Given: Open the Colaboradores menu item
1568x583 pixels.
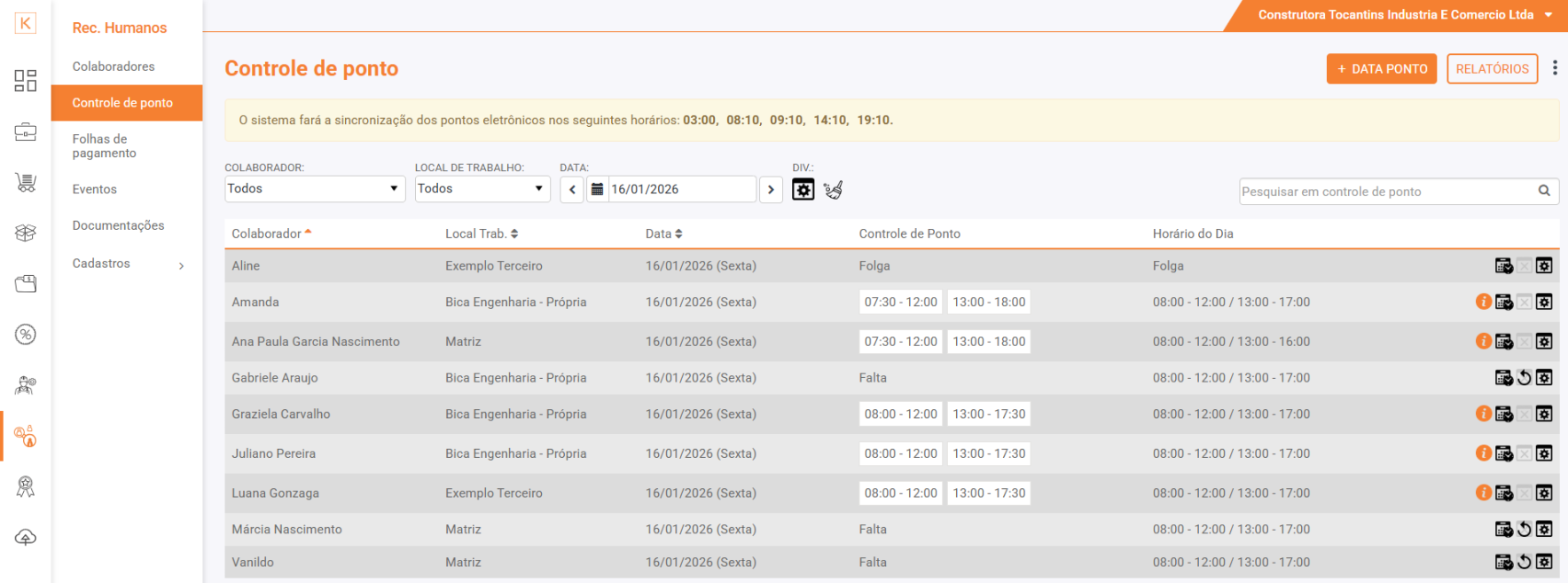Looking at the screenshot, I should (x=114, y=67).
